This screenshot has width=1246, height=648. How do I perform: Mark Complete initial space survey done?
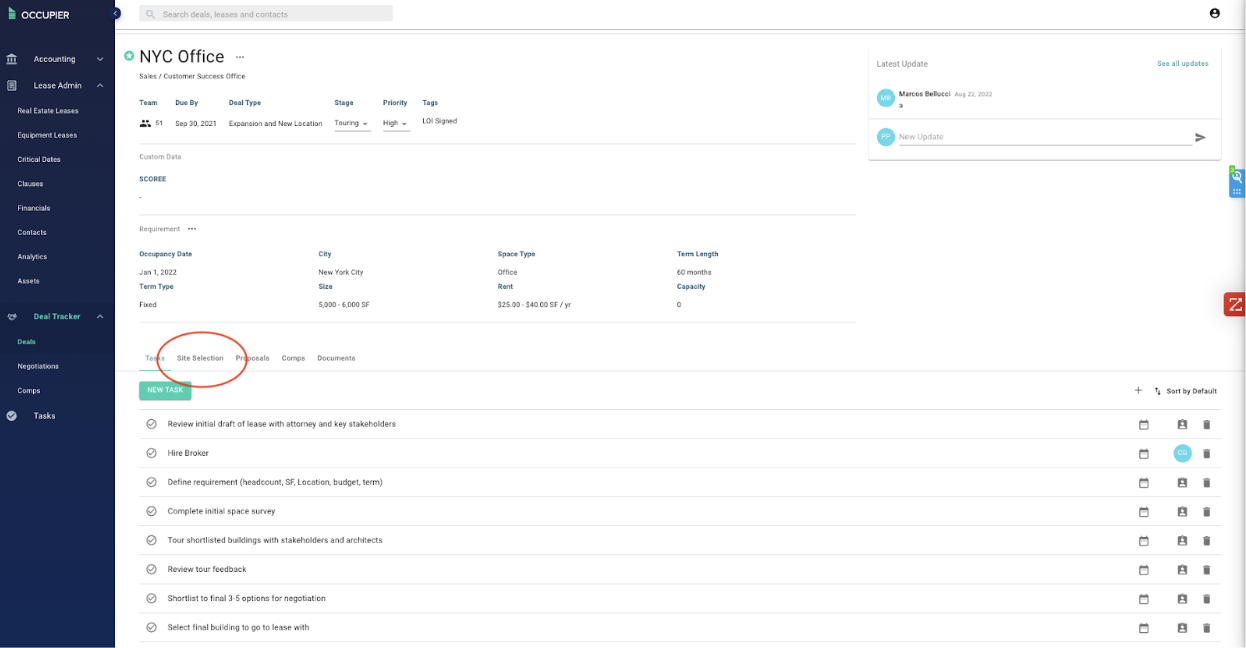pyautogui.click(x=152, y=511)
